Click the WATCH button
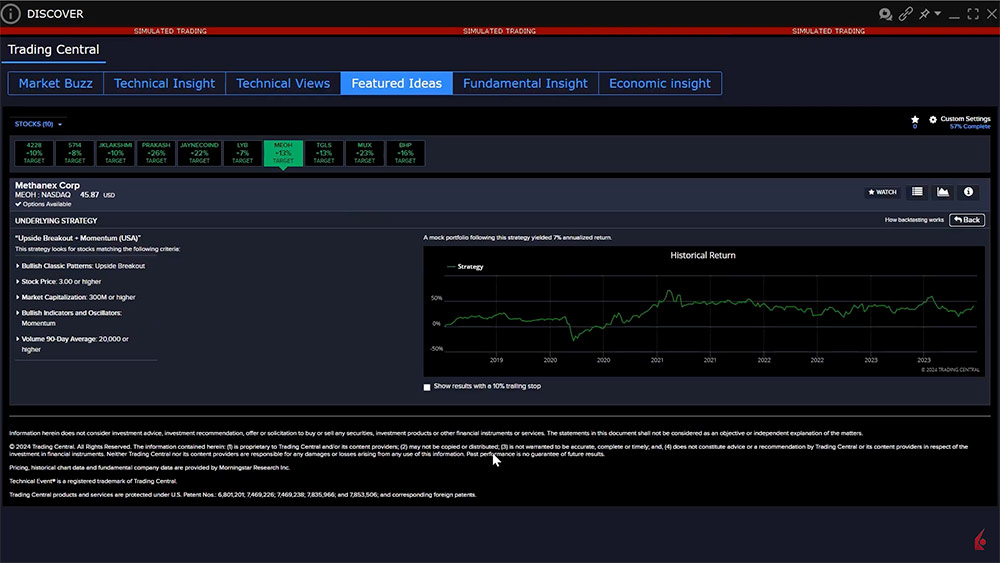 pos(881,192)
